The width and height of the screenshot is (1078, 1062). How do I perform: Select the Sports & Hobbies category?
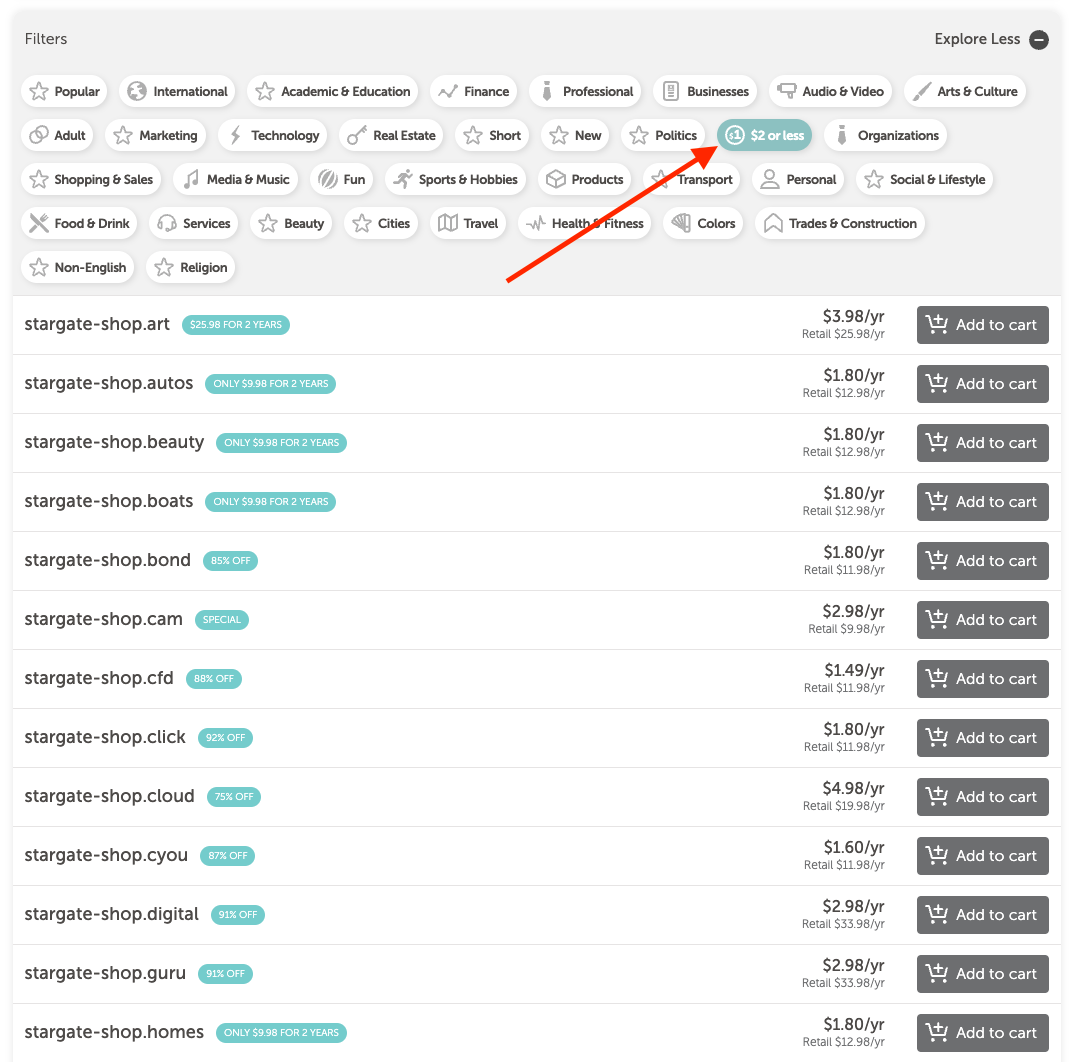[457, 179]
